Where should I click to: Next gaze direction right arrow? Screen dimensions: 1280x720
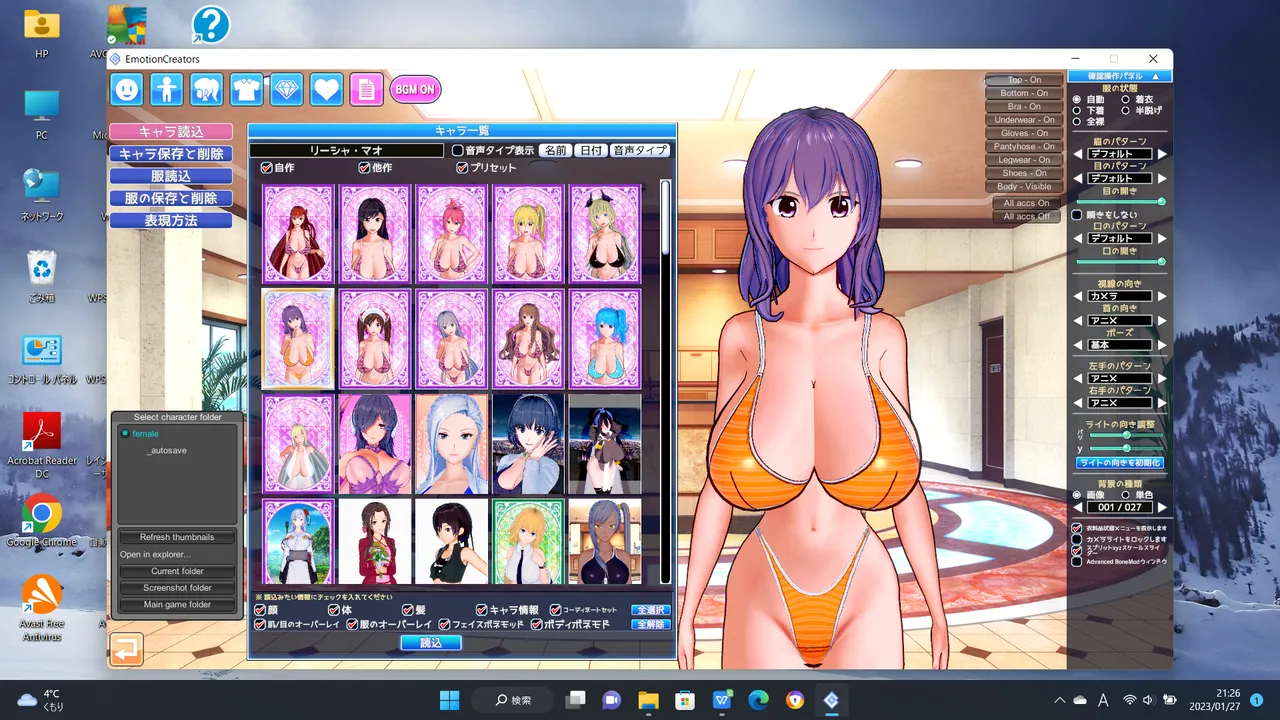pyautogui.click(x=1162, y=297)
